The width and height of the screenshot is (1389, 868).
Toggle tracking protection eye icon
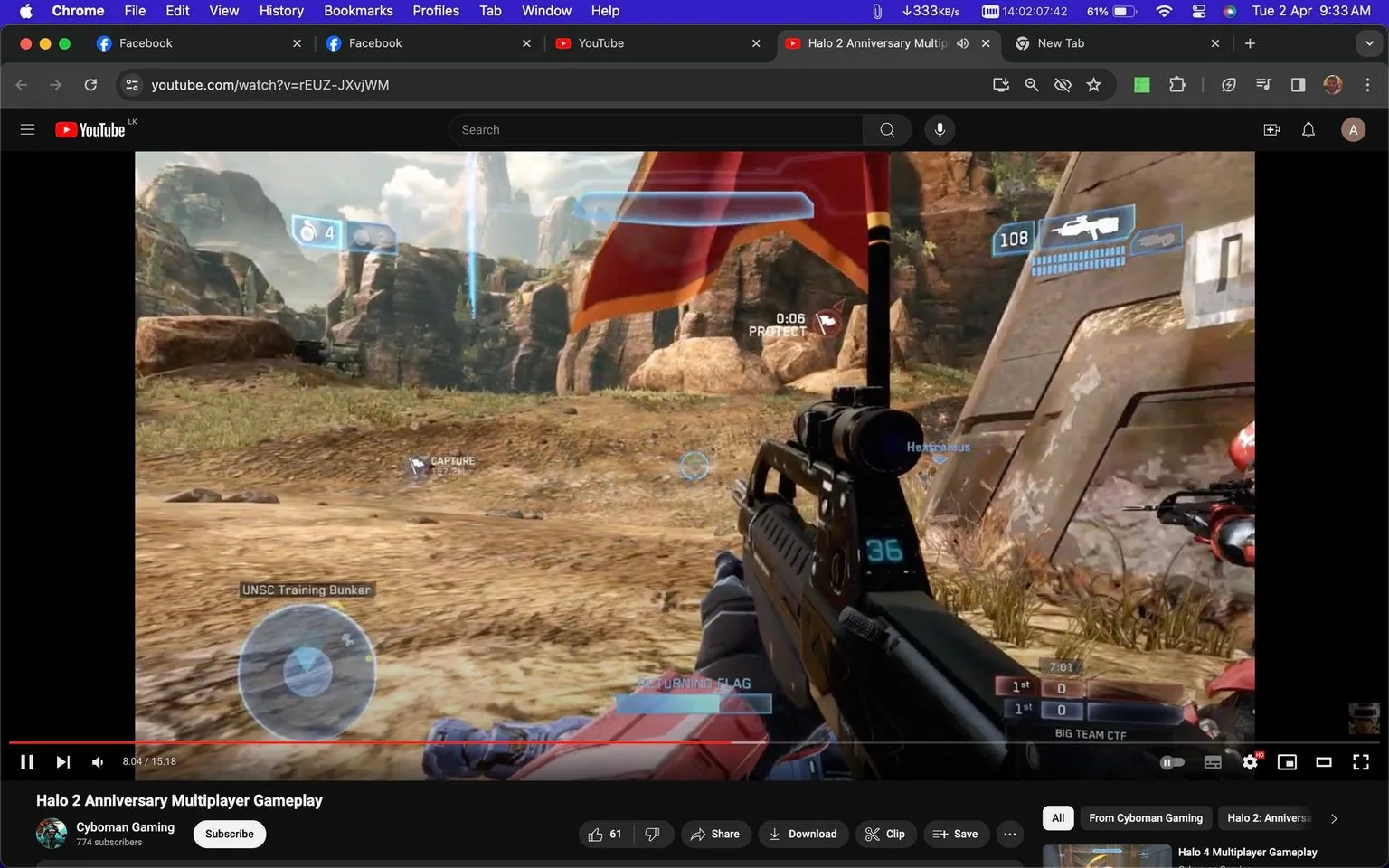click(1063, 84)
